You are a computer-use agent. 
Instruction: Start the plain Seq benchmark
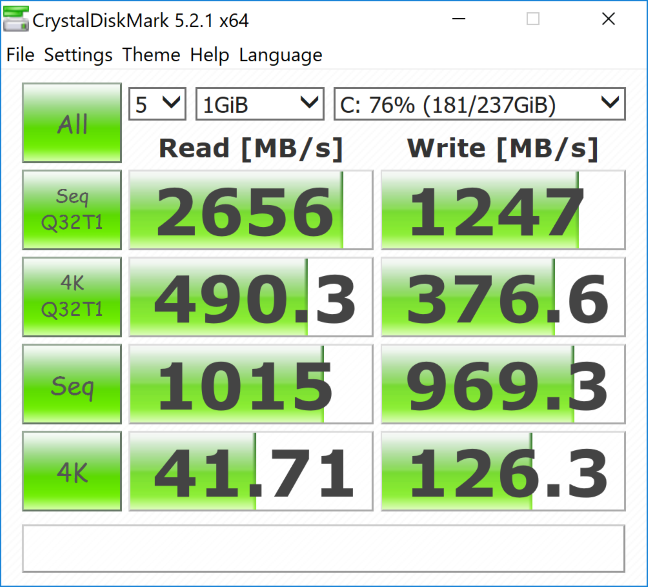[72, 384]
